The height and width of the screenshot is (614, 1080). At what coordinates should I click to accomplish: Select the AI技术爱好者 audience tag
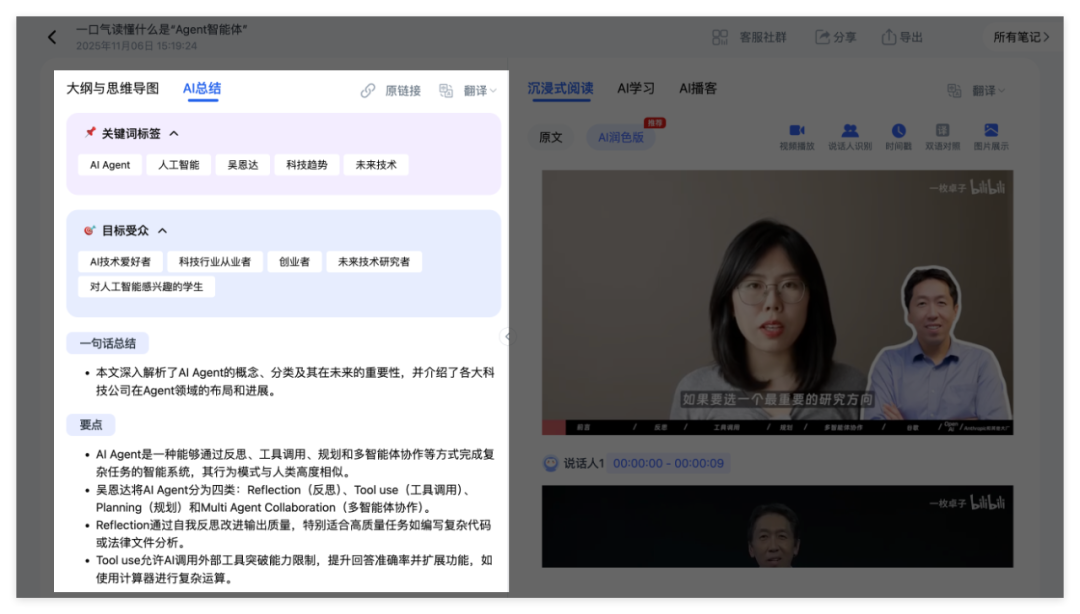pyautogui.click(x=121, y=262)
